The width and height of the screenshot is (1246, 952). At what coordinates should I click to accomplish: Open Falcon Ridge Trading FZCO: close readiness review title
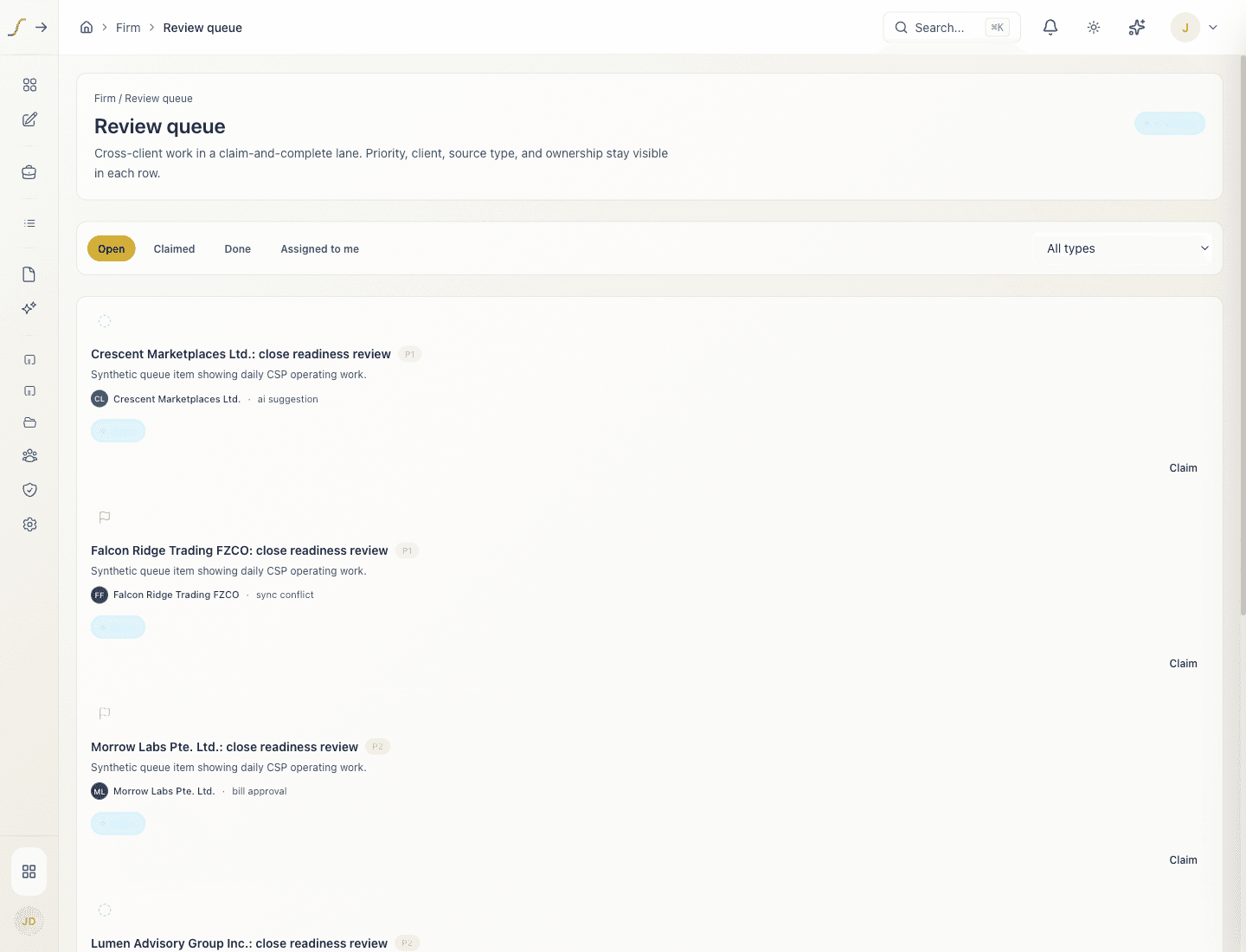point(240,550)
